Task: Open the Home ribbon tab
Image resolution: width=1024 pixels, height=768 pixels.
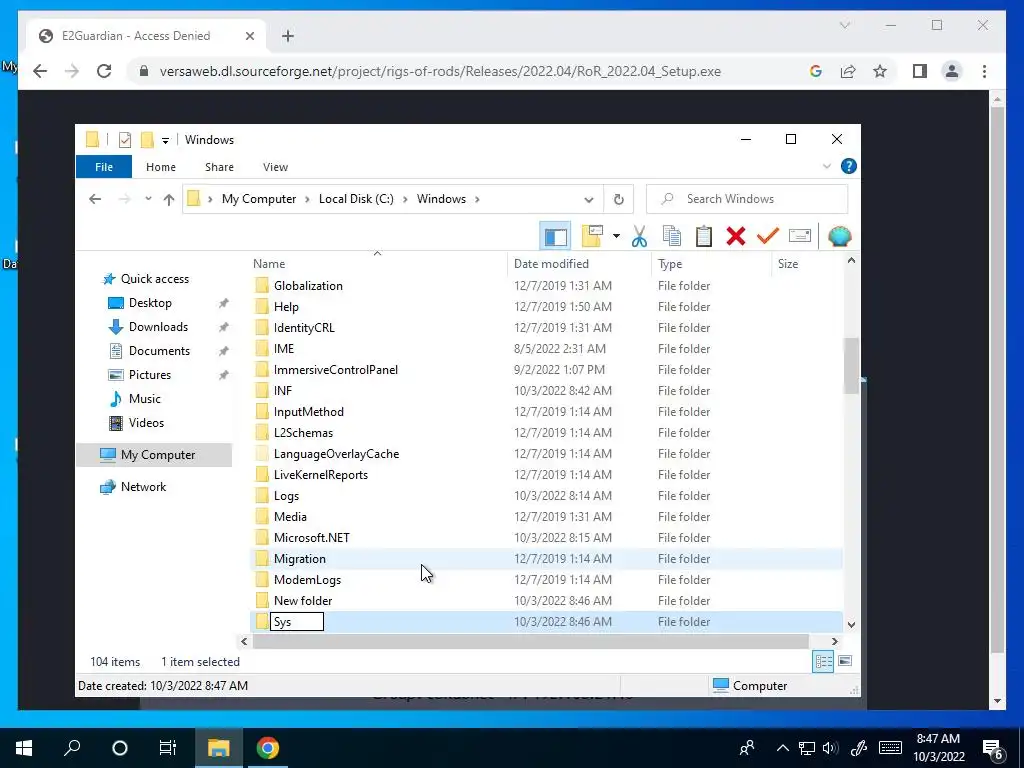Action: point(161,167)
